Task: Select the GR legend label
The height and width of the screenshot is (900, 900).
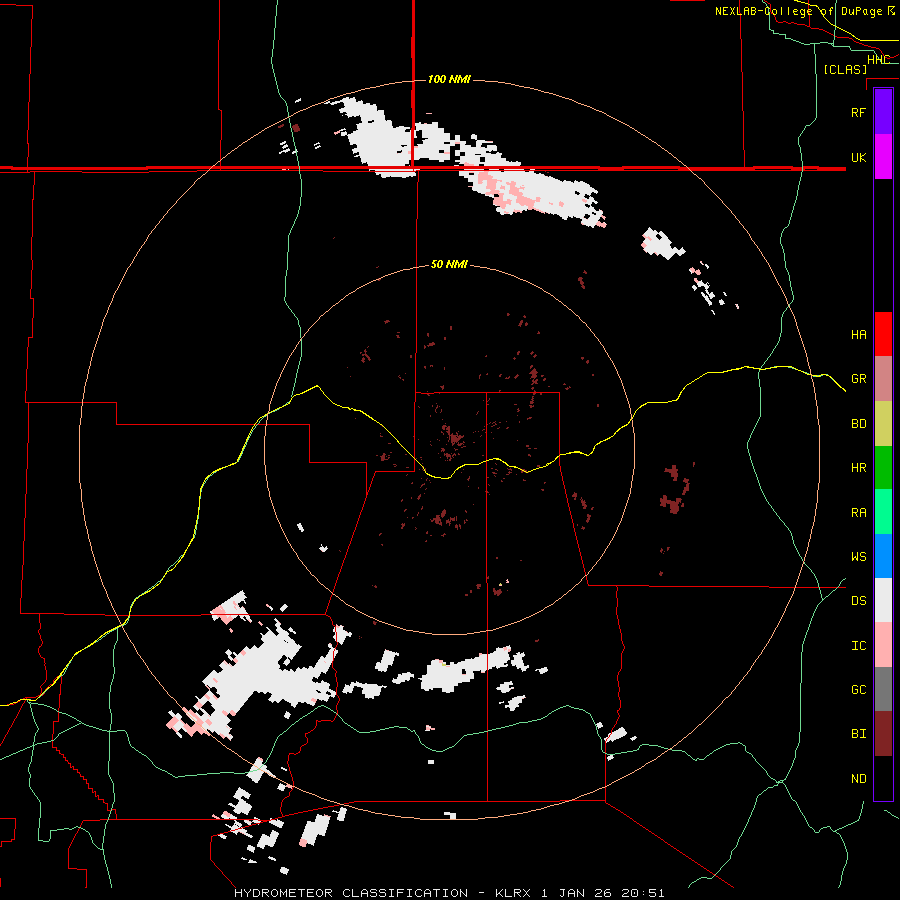Action: 859,379
